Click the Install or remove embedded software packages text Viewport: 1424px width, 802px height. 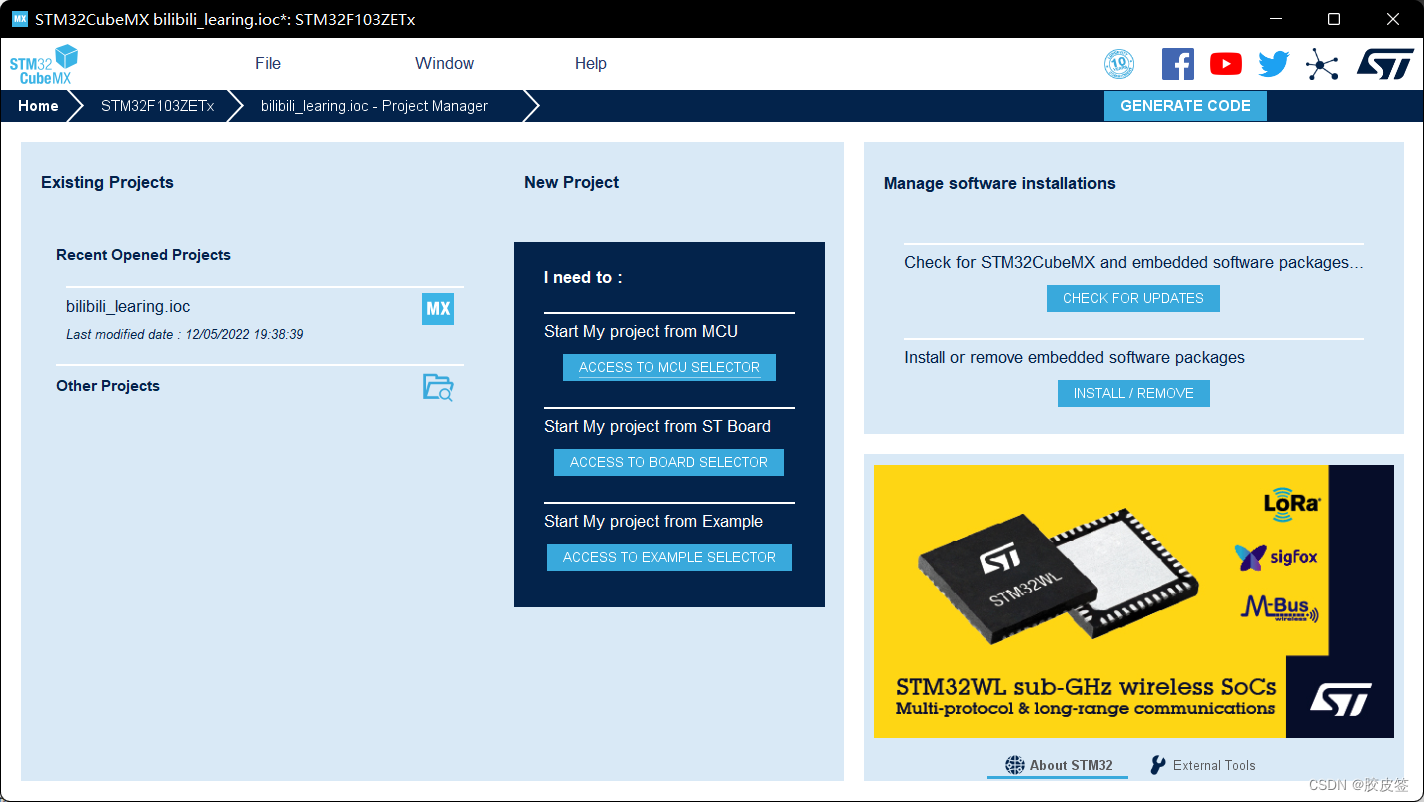coord(1075,357)
